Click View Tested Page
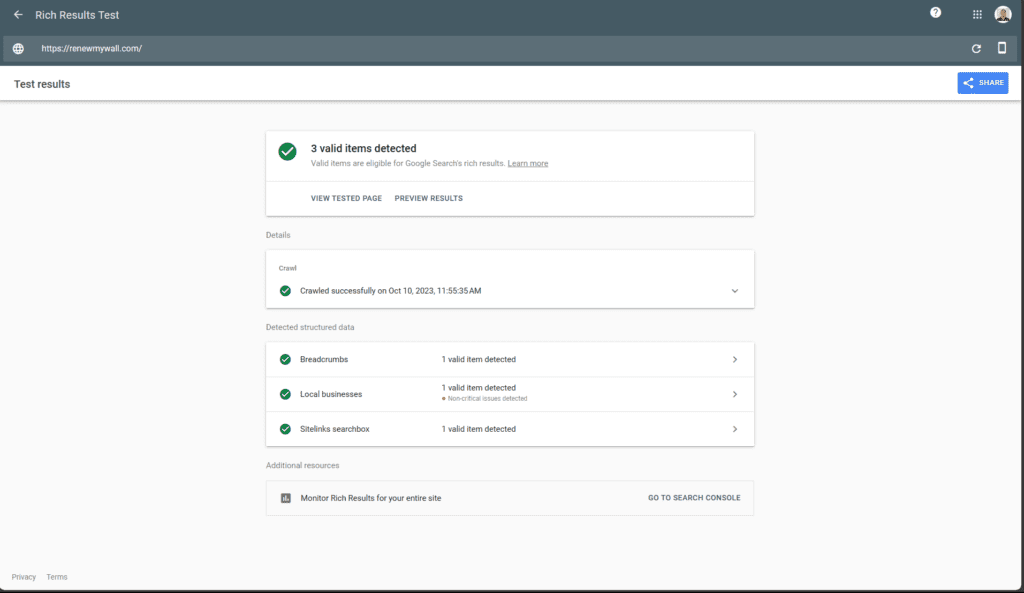The height and width of the screenshot is (593, 1024). 346,198
